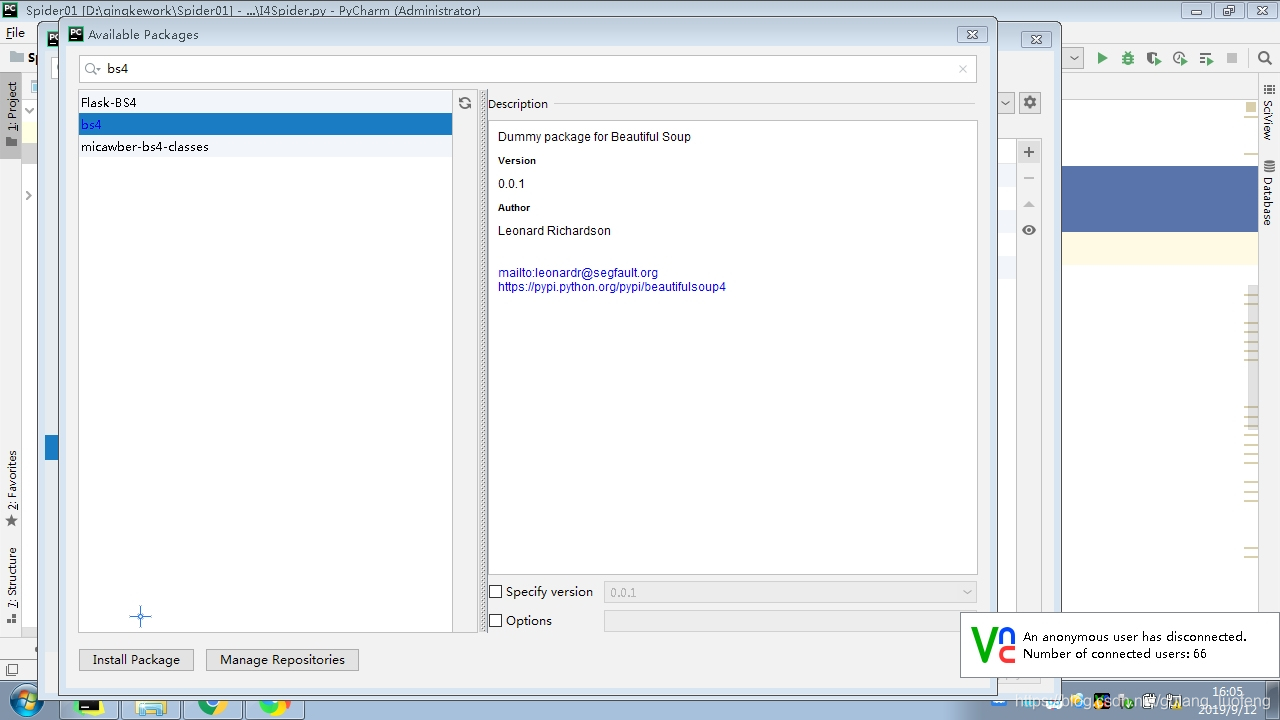
Task: Open the File menu
Action: click(x=15, y=33)
